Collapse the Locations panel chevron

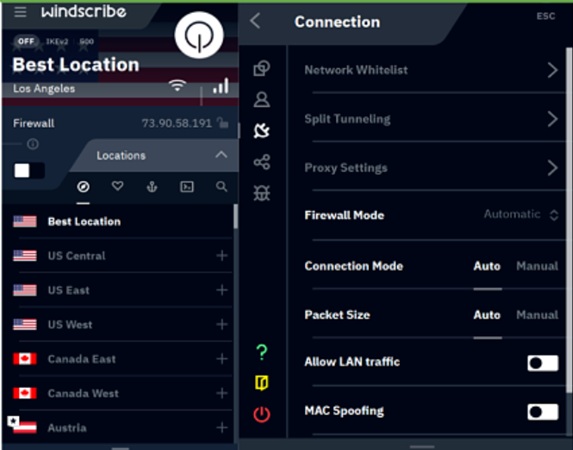point(221,155)
